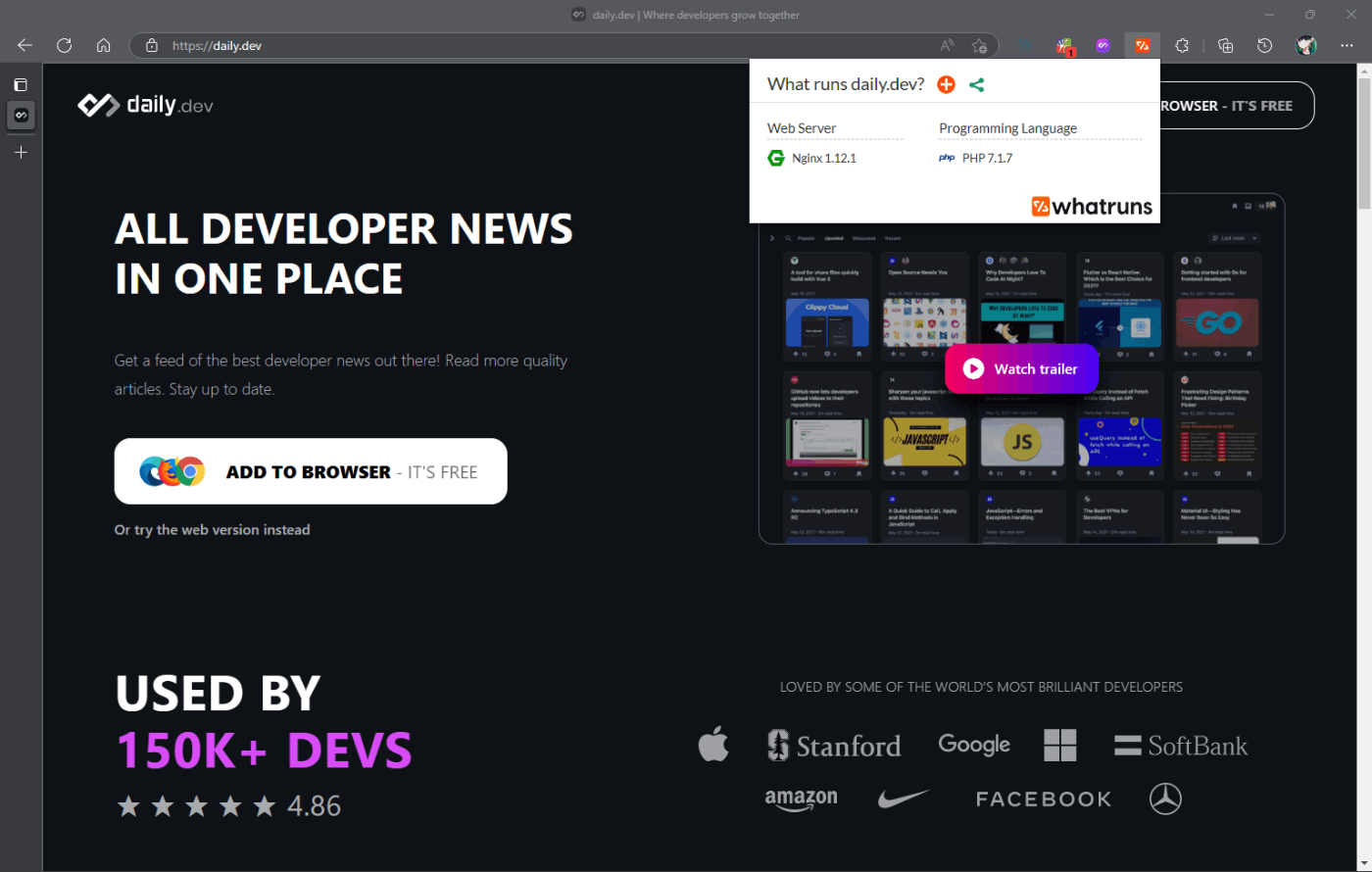This screenshot has height=872, width=1372.
Task: Click the FACEBOOK logo
Action: [1044, 799]
